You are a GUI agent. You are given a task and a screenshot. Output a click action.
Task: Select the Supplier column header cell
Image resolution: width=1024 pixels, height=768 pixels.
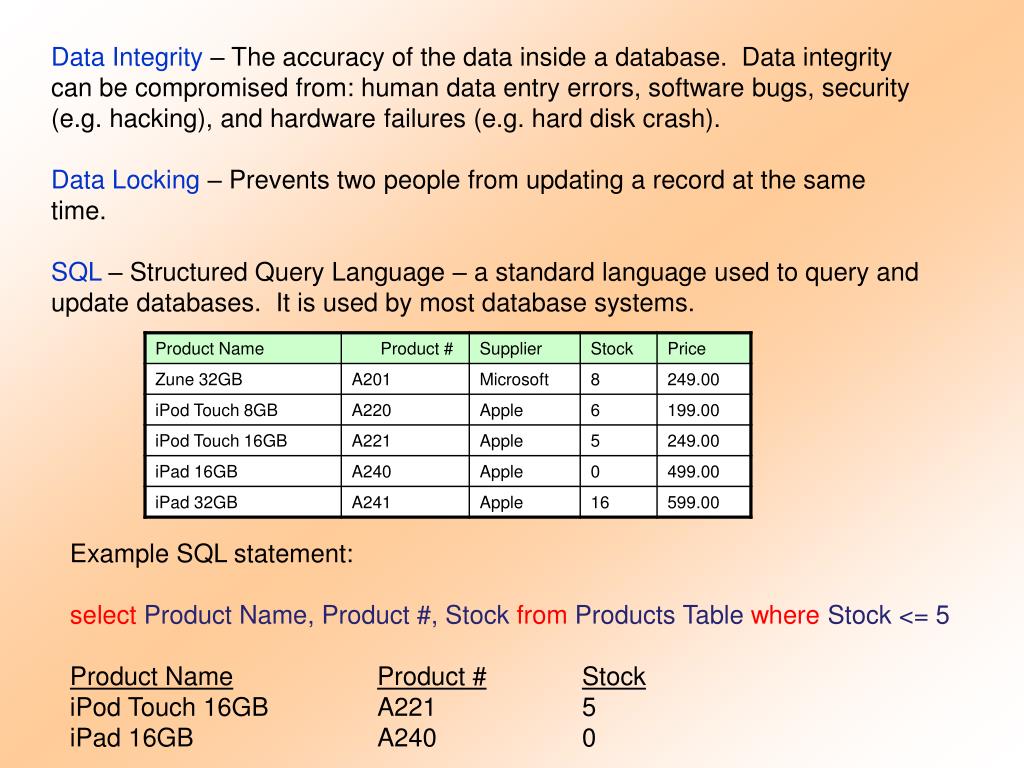click(524, 349)
